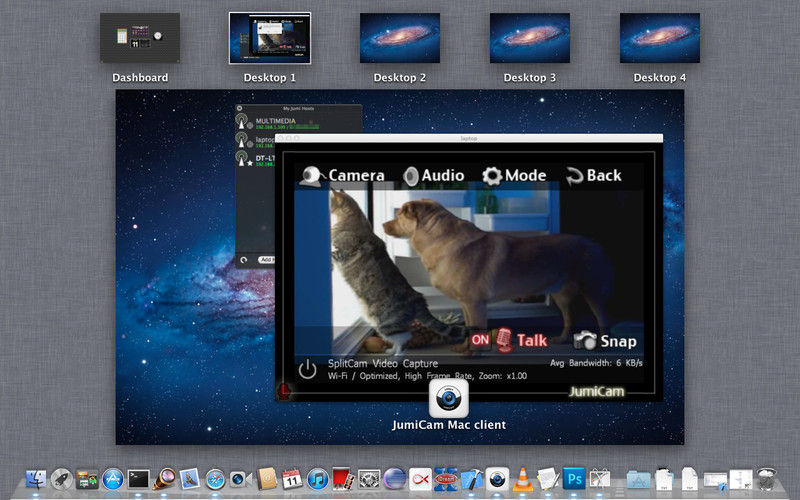Open the icon right of Photoshop in Dock
This screenshot has height=500, width=800.
[x=600, y=480]
